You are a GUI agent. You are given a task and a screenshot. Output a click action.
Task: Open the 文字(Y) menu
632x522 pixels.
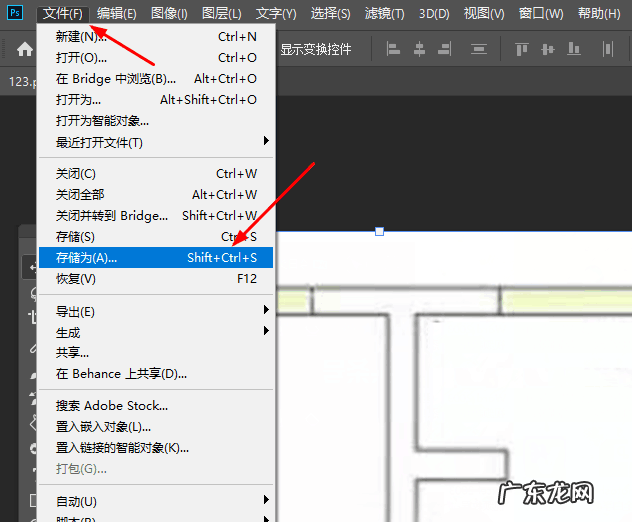(276, 14)
